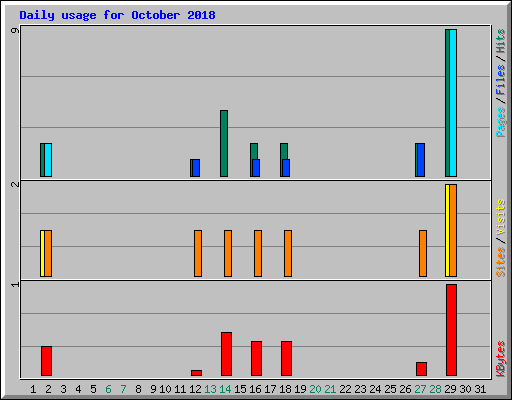Click the blue Files bar on day 16
This screenshot has height=400, width=512.
point(256,168)
